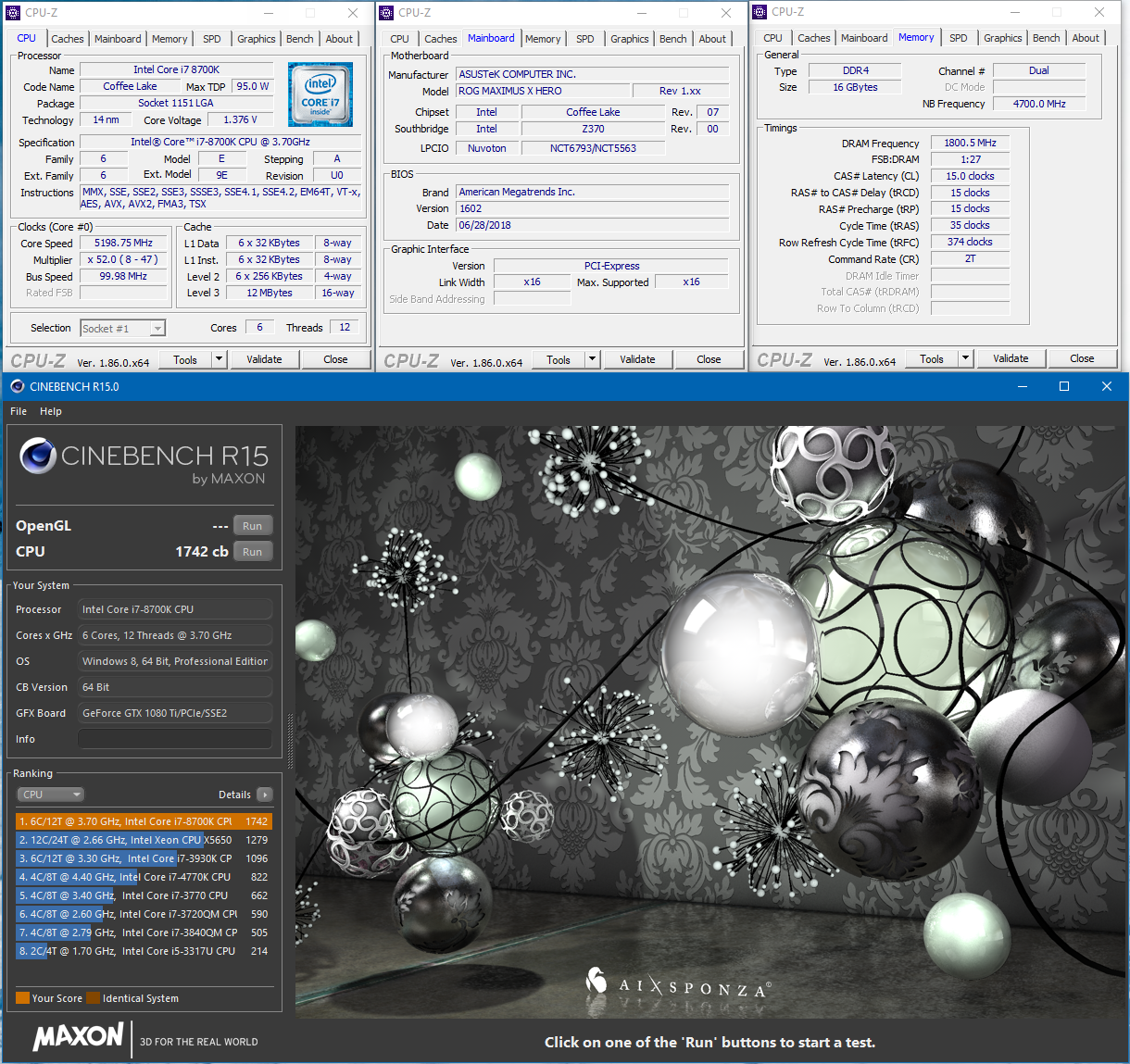Viewport: 1130px width, 1064px height.
Task: Open About tab in Memory CPU-Z window
Action: point(1086,38)
